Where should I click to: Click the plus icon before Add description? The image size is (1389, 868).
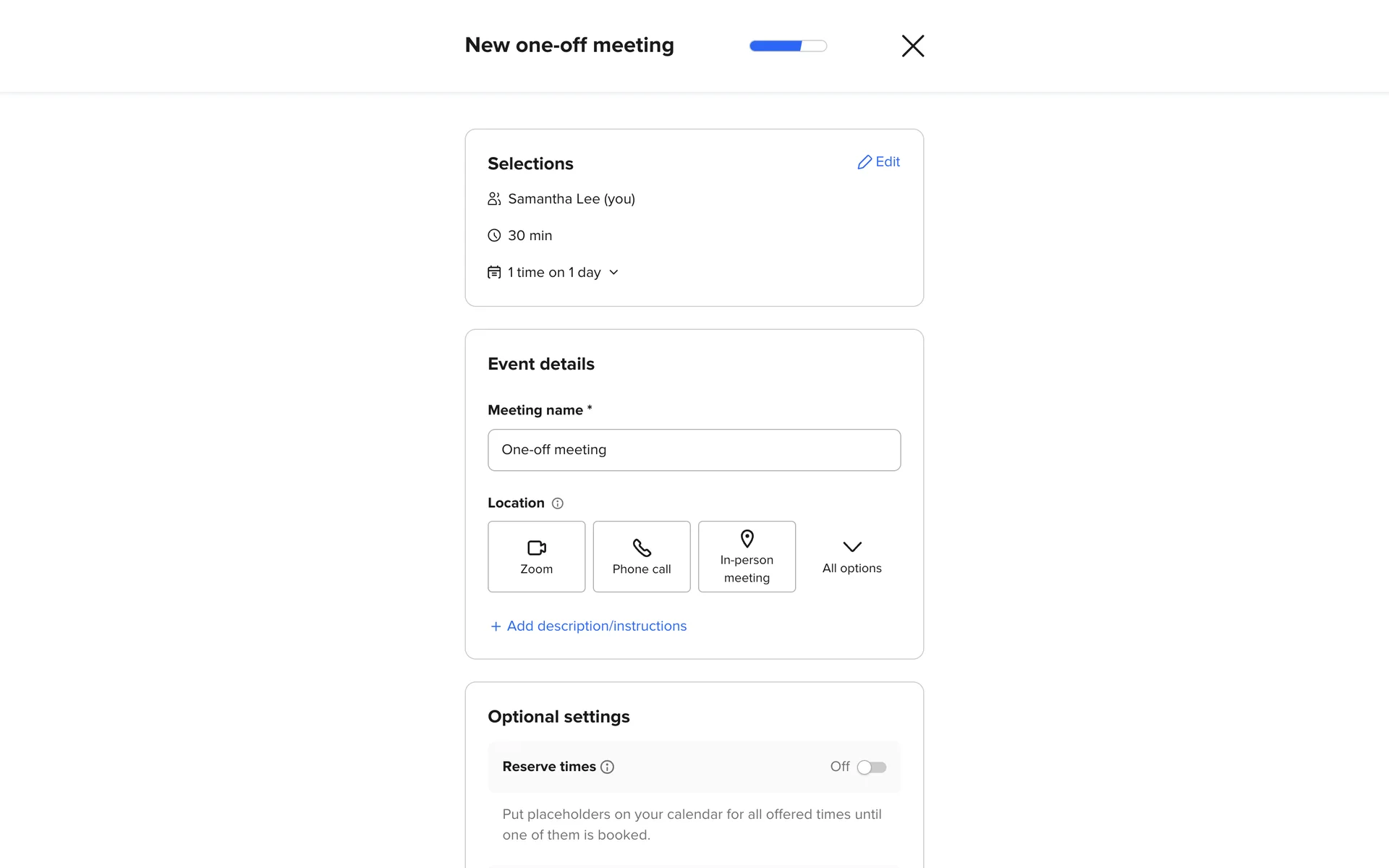496,626
